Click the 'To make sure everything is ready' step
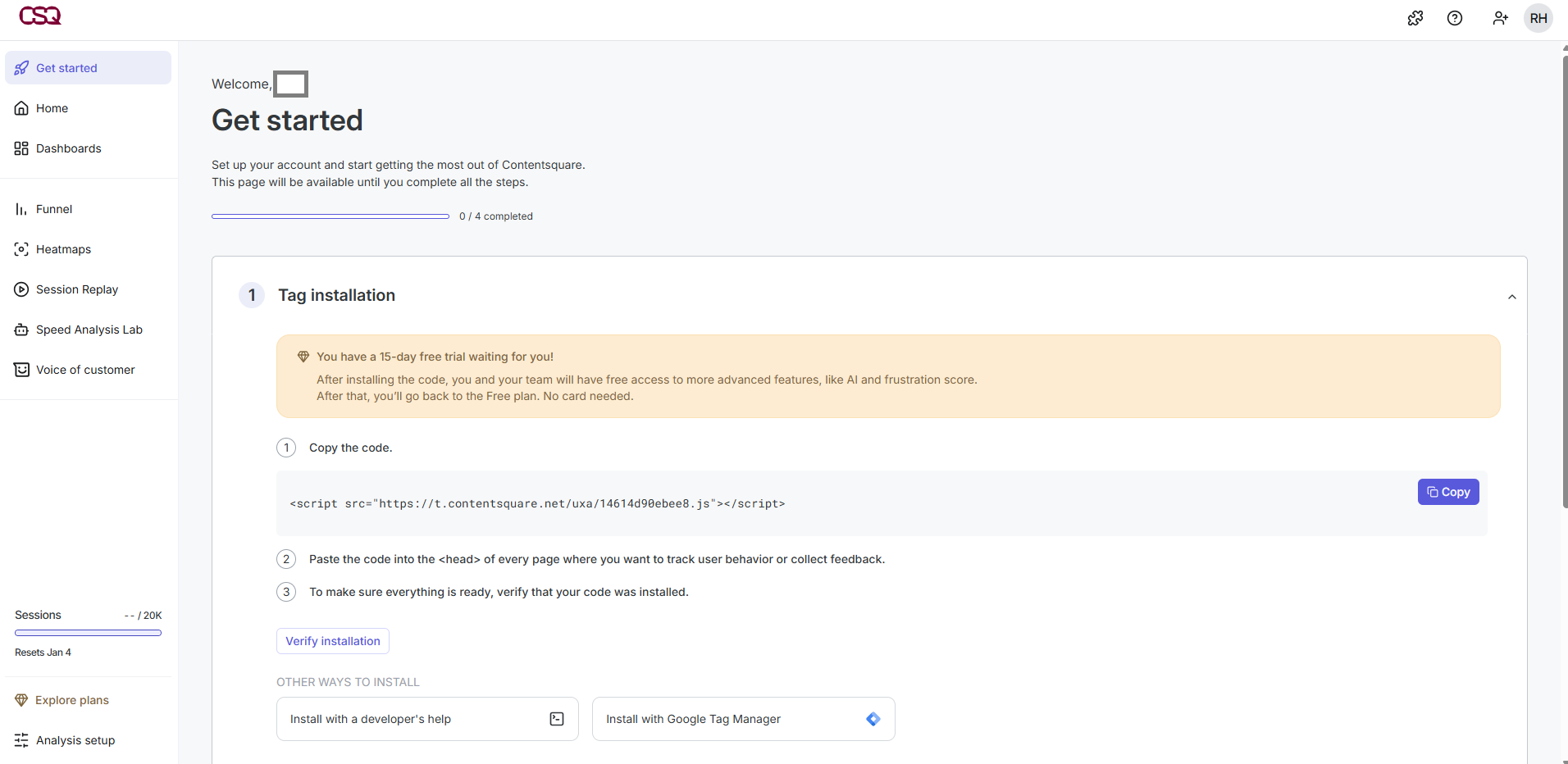 pos(499,592)
